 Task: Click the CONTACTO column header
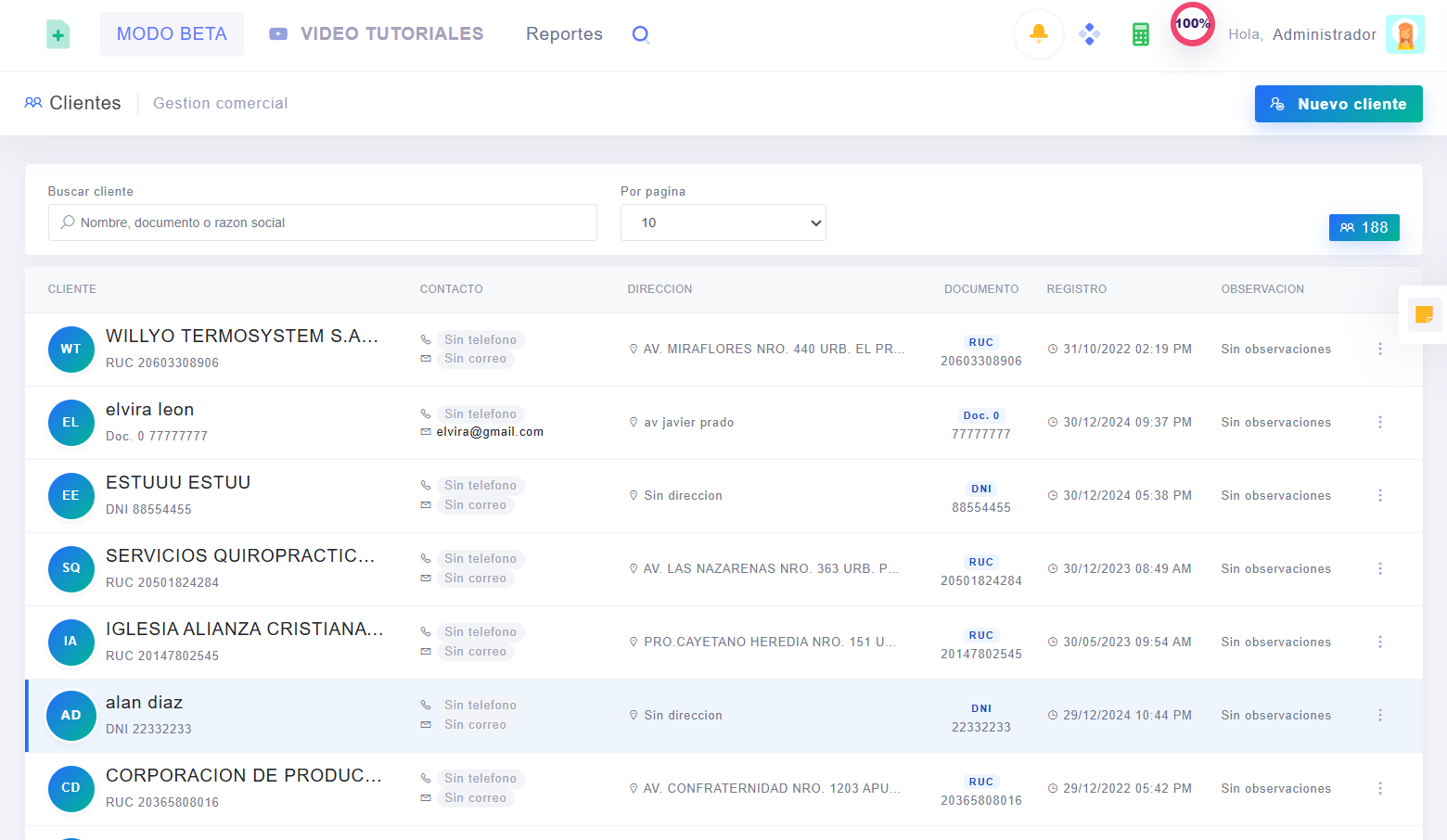452,289
